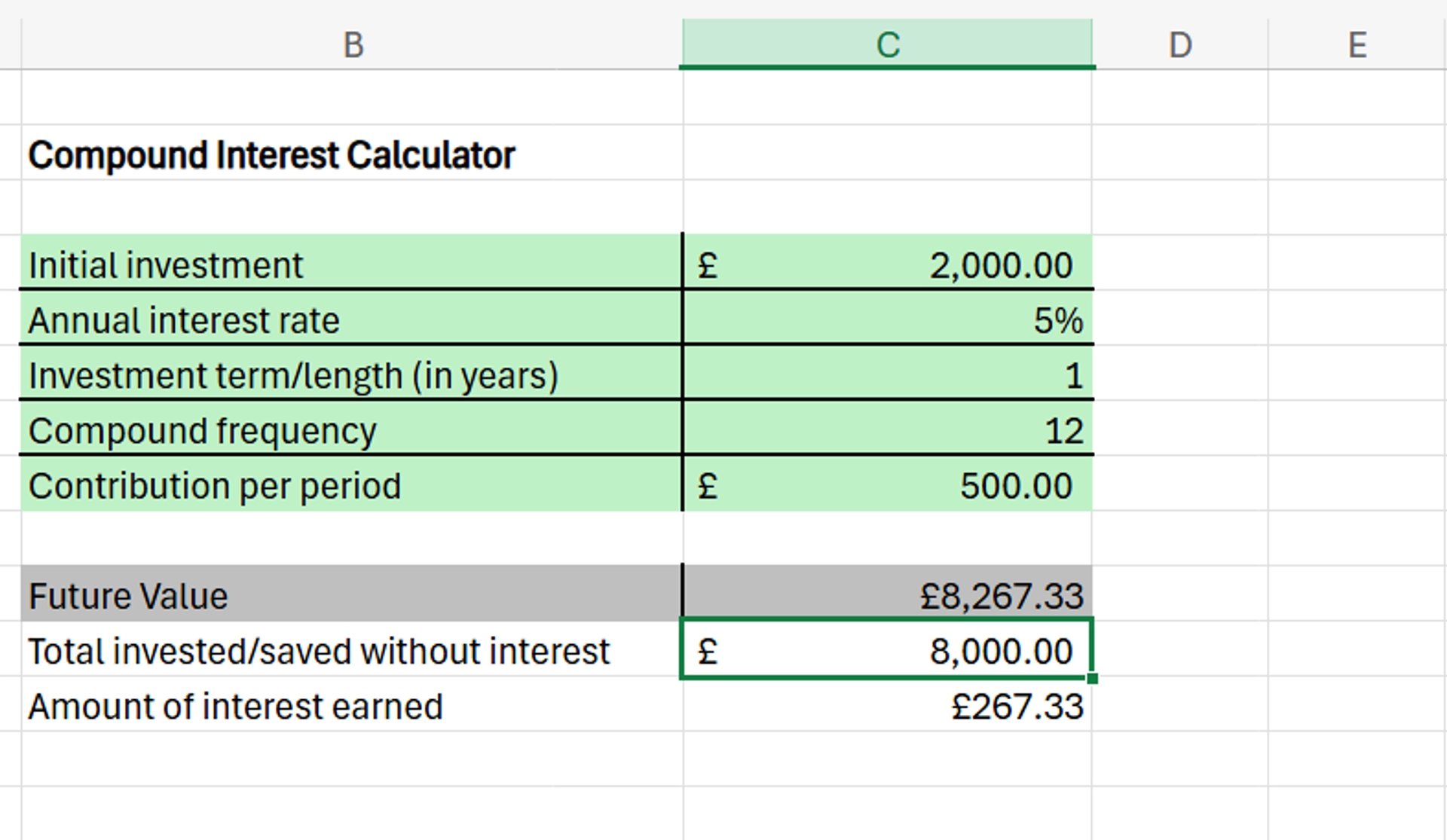1447x840 pixels.
Task: Select the compound frequency value 12
Action: point(887,431)
